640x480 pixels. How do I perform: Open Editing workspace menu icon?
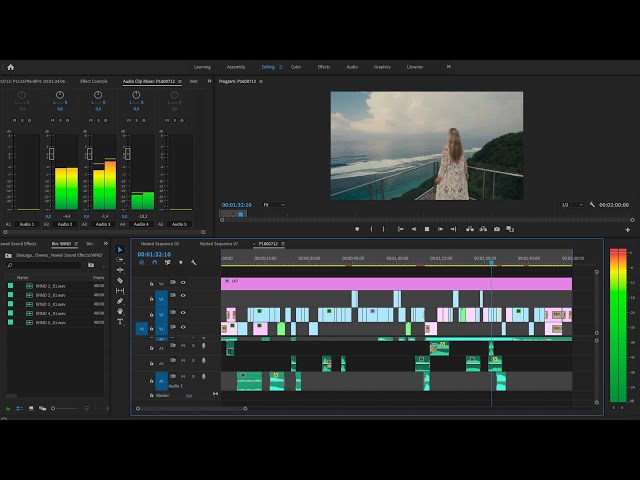[x=281, y=67]
